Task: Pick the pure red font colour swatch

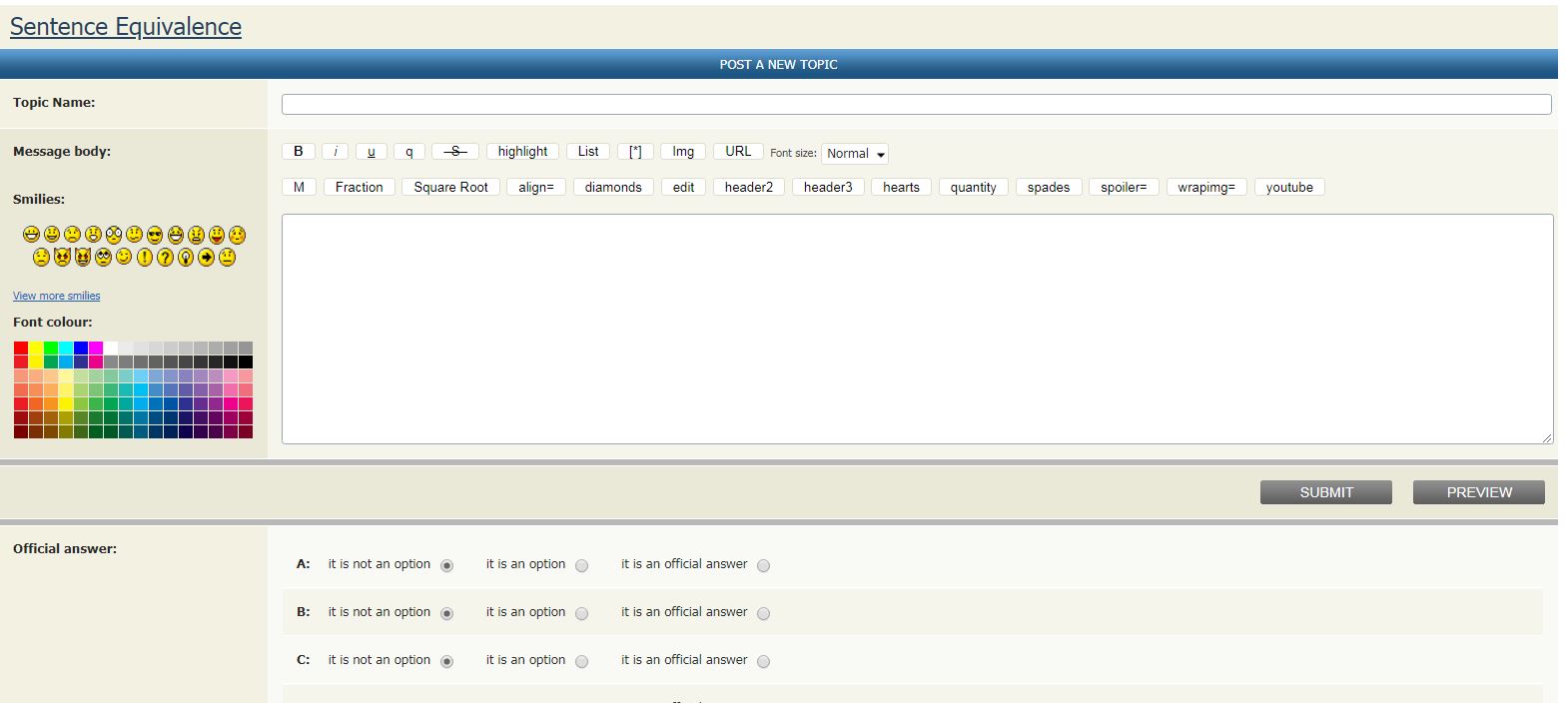Action: pos(21,349)
